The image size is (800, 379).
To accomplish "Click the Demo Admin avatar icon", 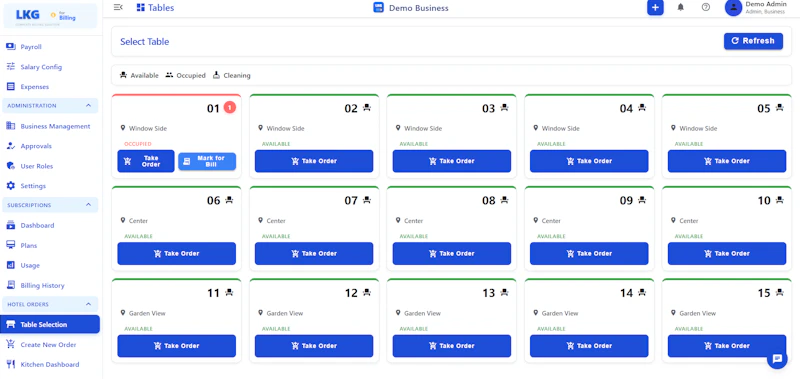I will 733,7.
